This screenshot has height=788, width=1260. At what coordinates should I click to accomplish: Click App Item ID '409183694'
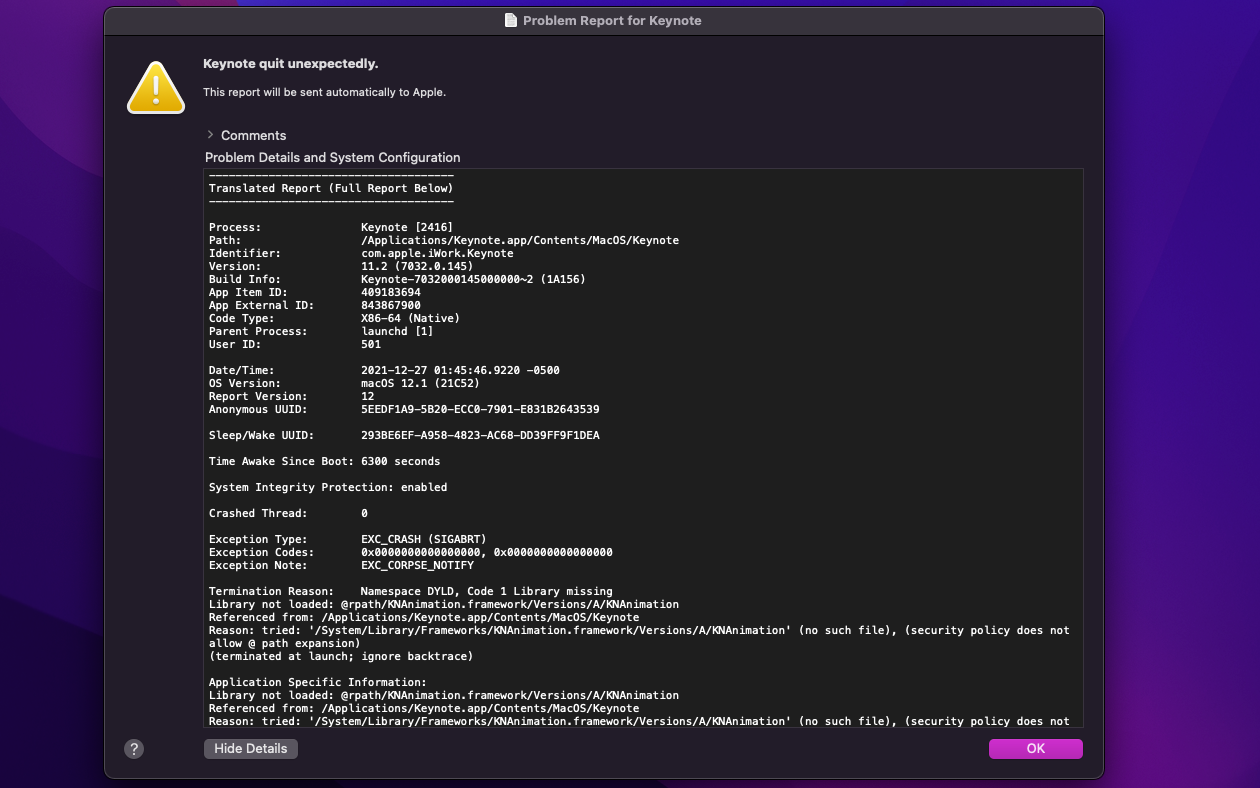coord(391,292)
